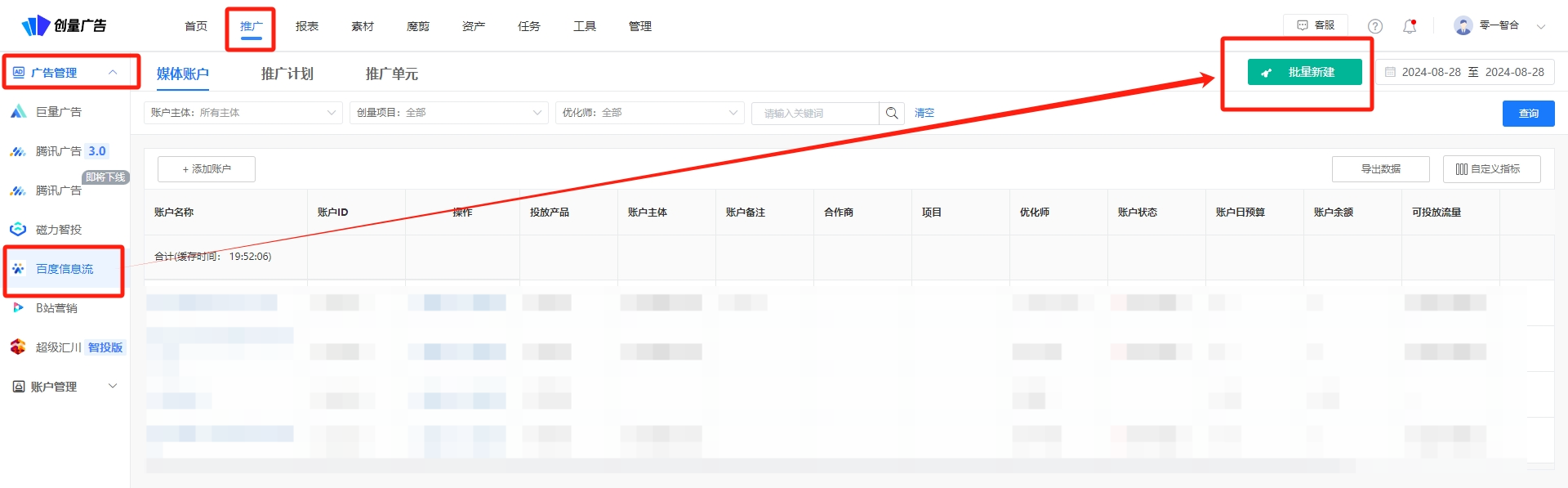Open 腾讯广告 3.0 in sidebar
The height and width of the screenshot is (488, 1568).
pyautogui.click(x=70, y=151)
